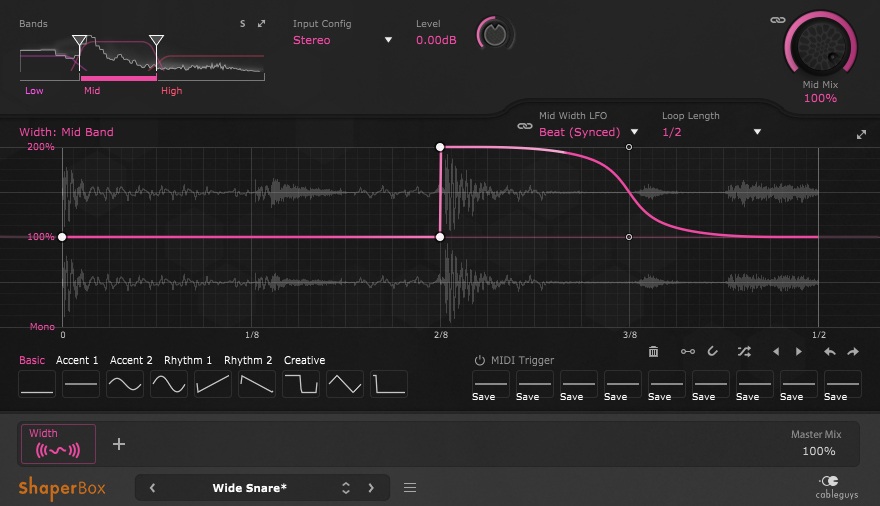Toggle link icon next to Mid Width LFO
The image size is (880, 506).
click(x=525, y=126)
